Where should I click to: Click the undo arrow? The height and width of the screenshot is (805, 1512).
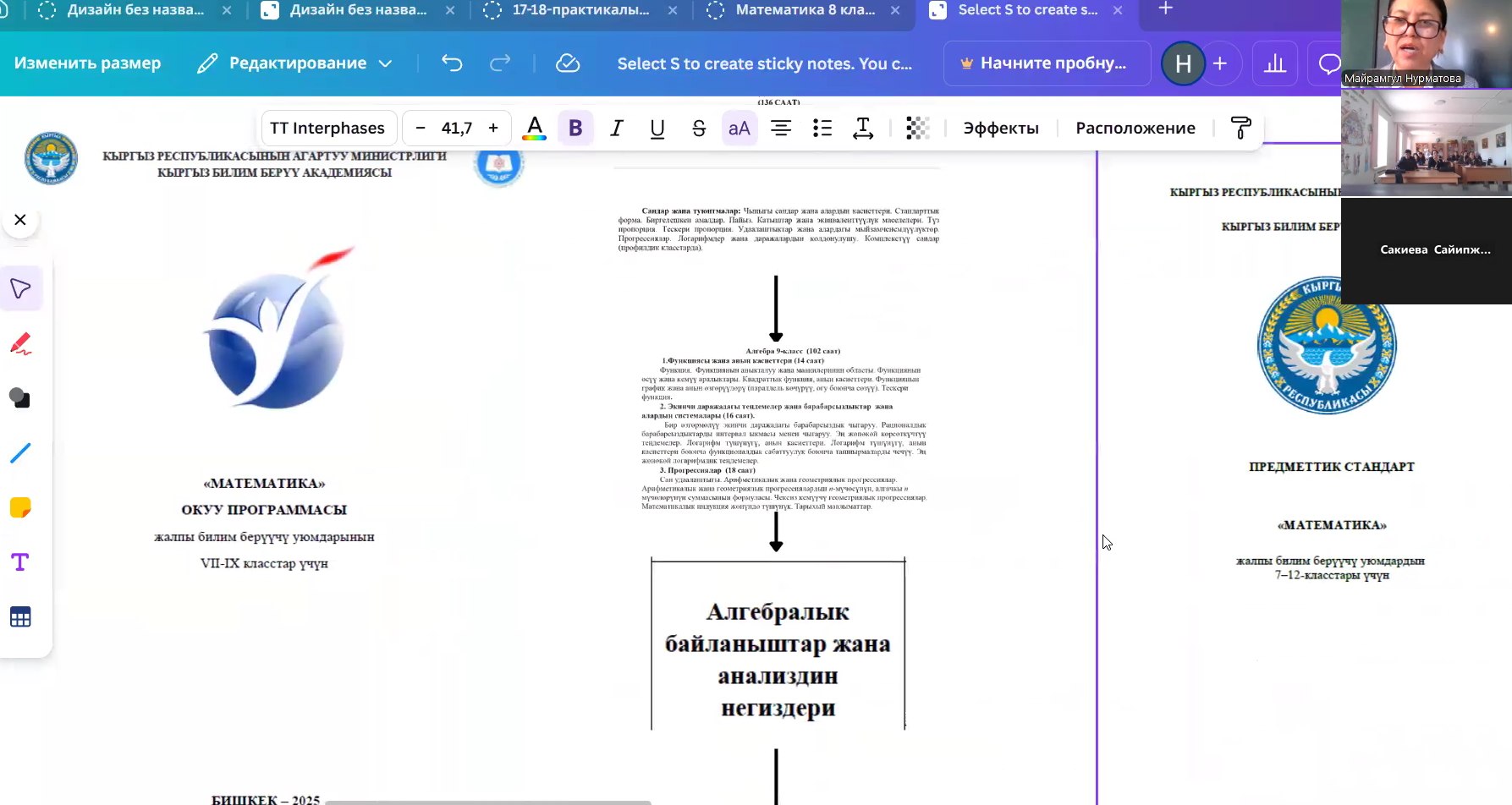(452, 63)
